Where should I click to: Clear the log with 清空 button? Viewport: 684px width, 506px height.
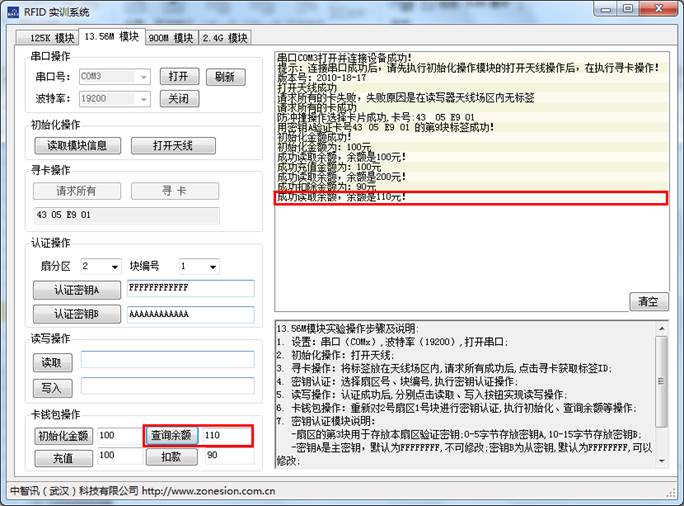click(x=648, y=301)
